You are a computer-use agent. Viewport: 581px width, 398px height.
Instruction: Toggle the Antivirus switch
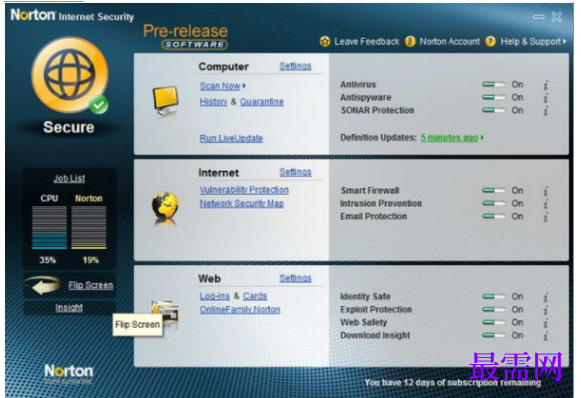pos(494,84)
